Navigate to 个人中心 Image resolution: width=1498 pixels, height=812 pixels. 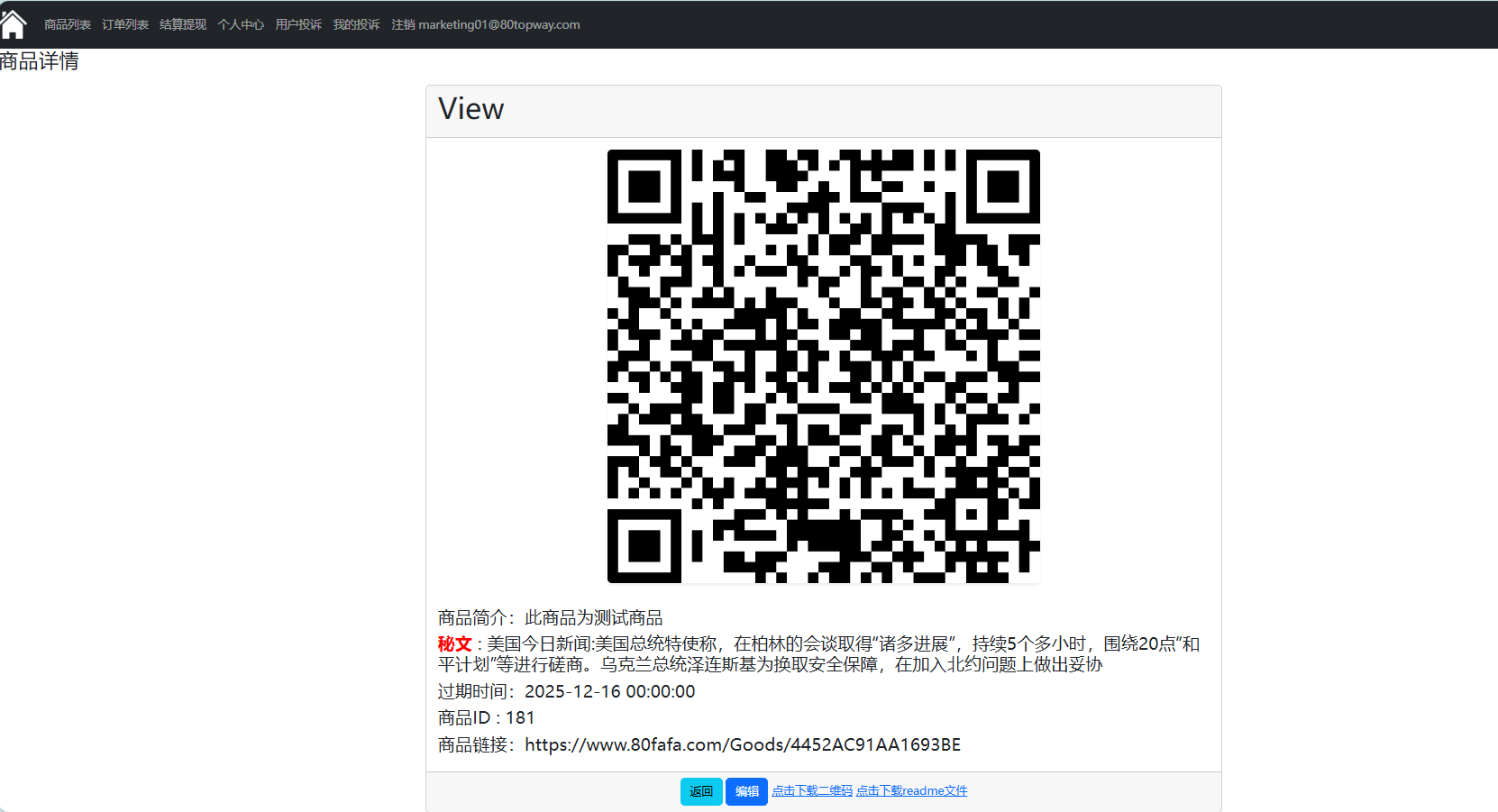coord(241,25)
